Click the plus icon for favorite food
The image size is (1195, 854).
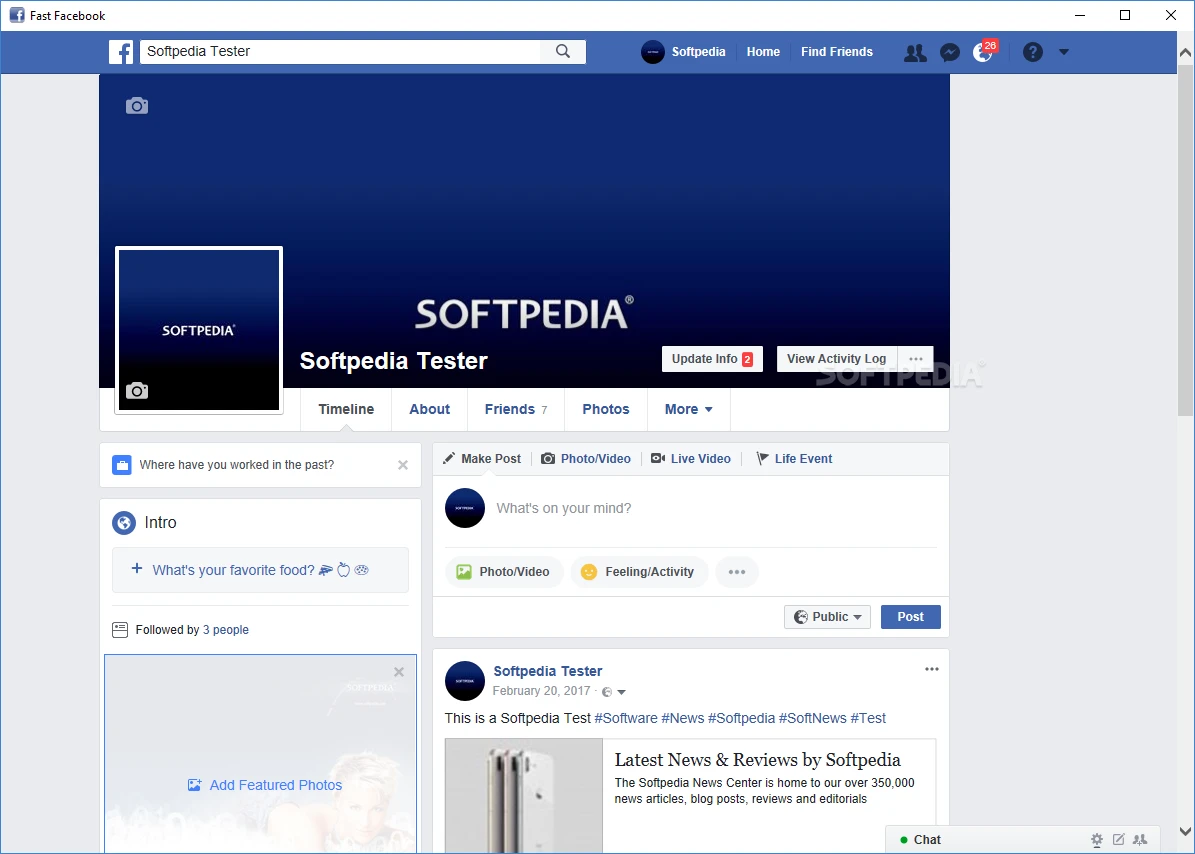(137, 568)
